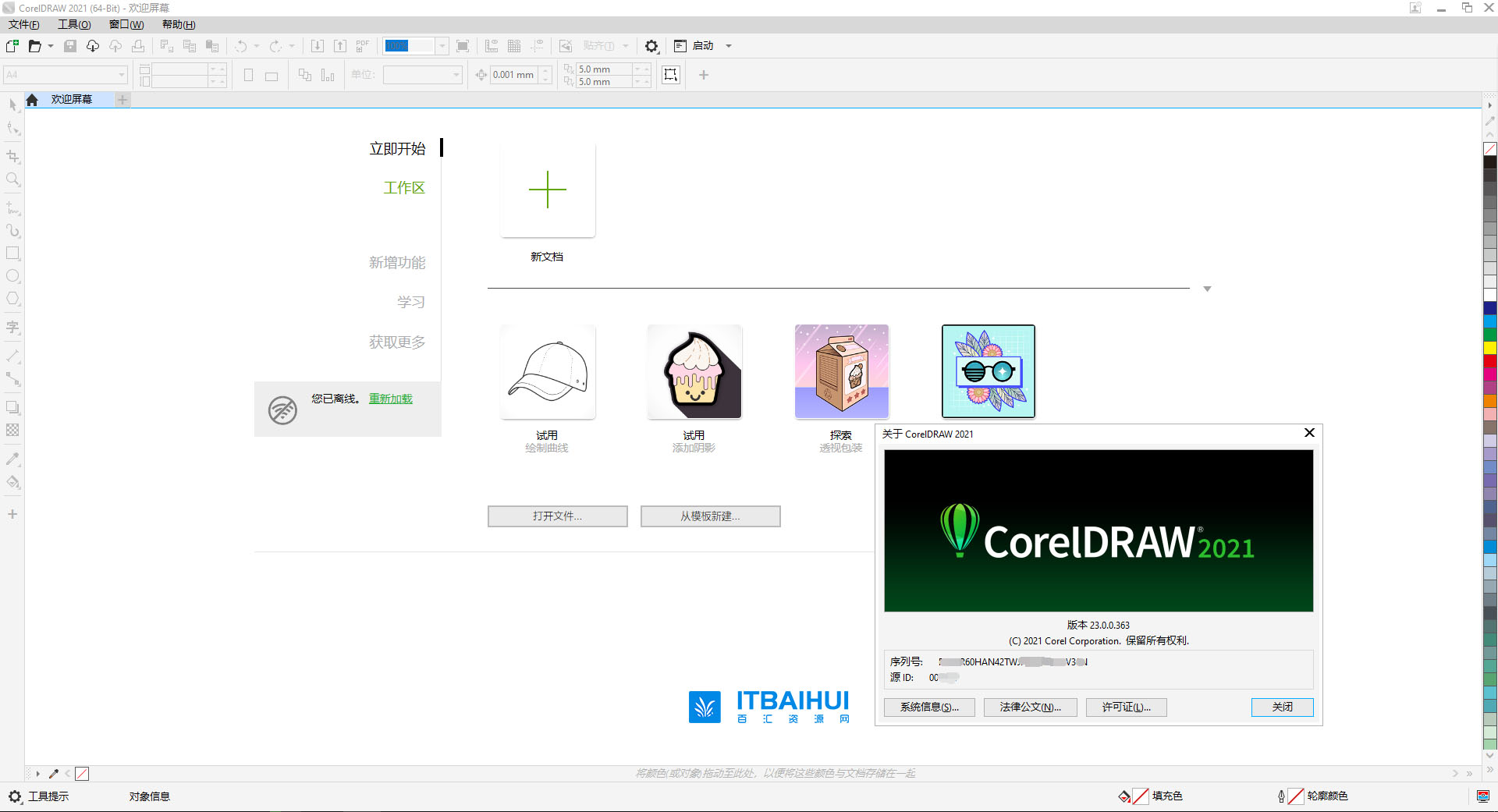Click the Print icon in toolbar
Image resolution: width=1498 pixels, height=812 pixels.
coord(138,46)
